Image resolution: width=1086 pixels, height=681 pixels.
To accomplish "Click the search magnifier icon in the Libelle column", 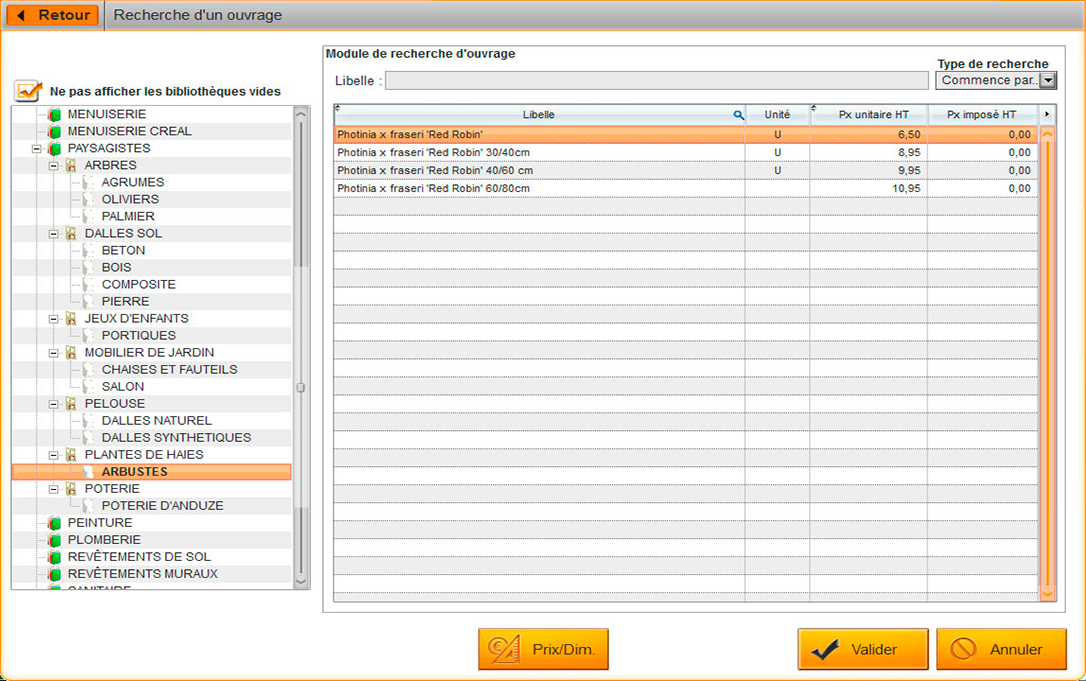I will click(x=739, y=114).
